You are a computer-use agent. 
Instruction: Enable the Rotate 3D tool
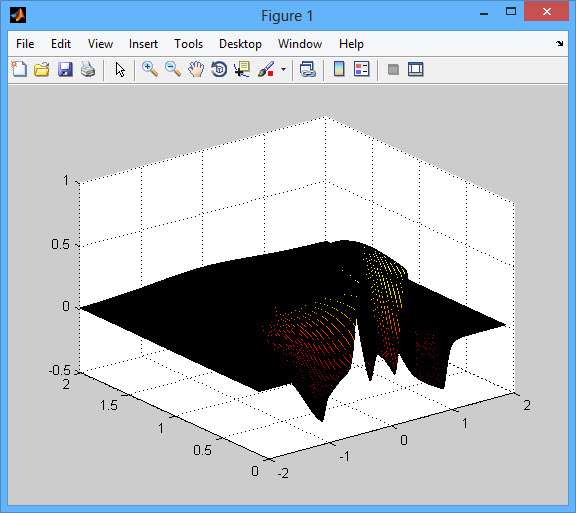pos(219,69)
